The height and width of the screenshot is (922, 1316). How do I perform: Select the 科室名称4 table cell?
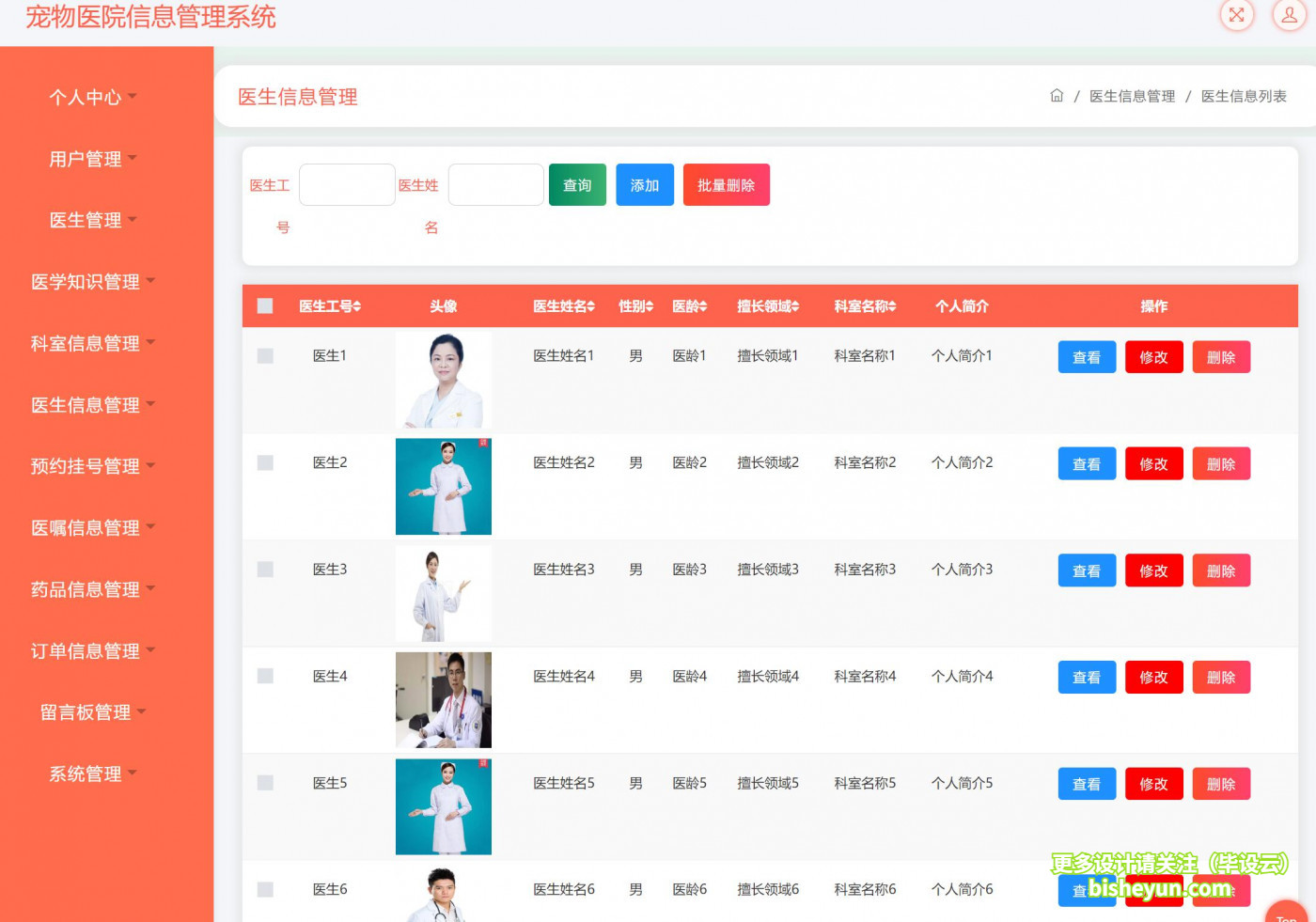coord(865,676)
